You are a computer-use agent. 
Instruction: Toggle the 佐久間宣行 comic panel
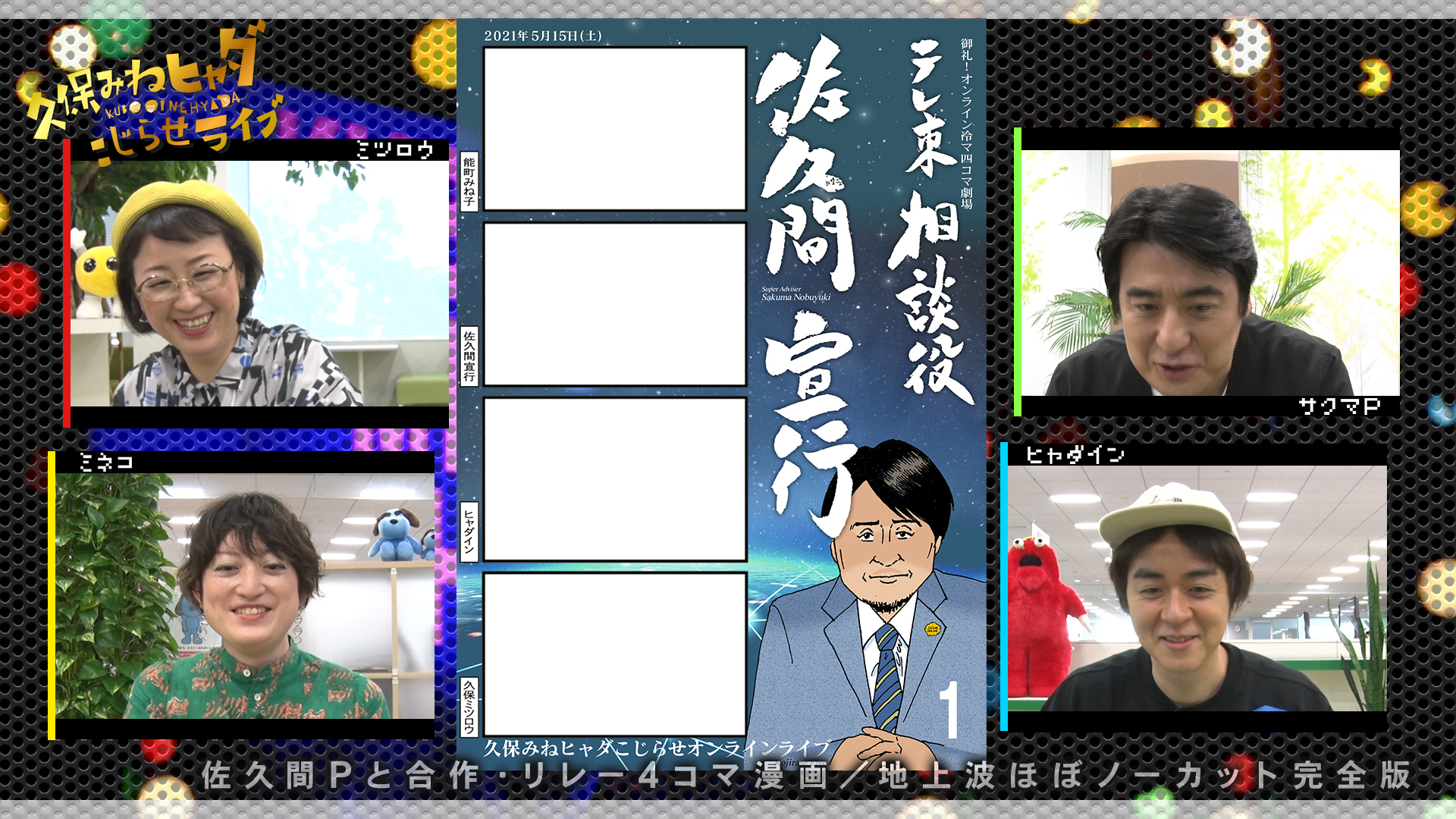[614, 303]
